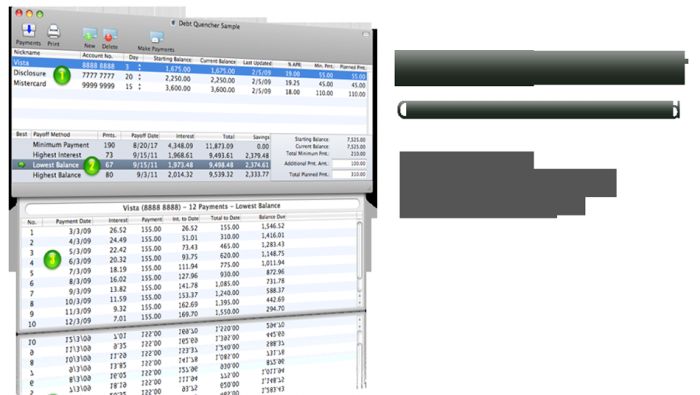The width and height of the screenshot is (700, 395).
Task: Click the 210.00 Total Minimum Pmt. value
Action: (x=358, y=154)
